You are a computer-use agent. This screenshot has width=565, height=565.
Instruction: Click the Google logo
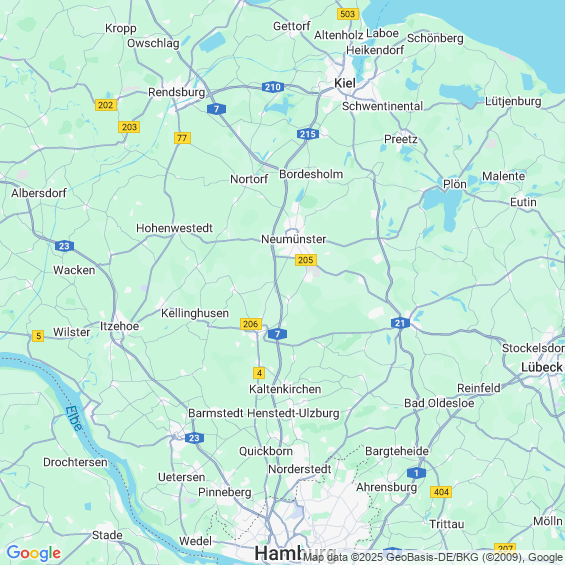34,553
